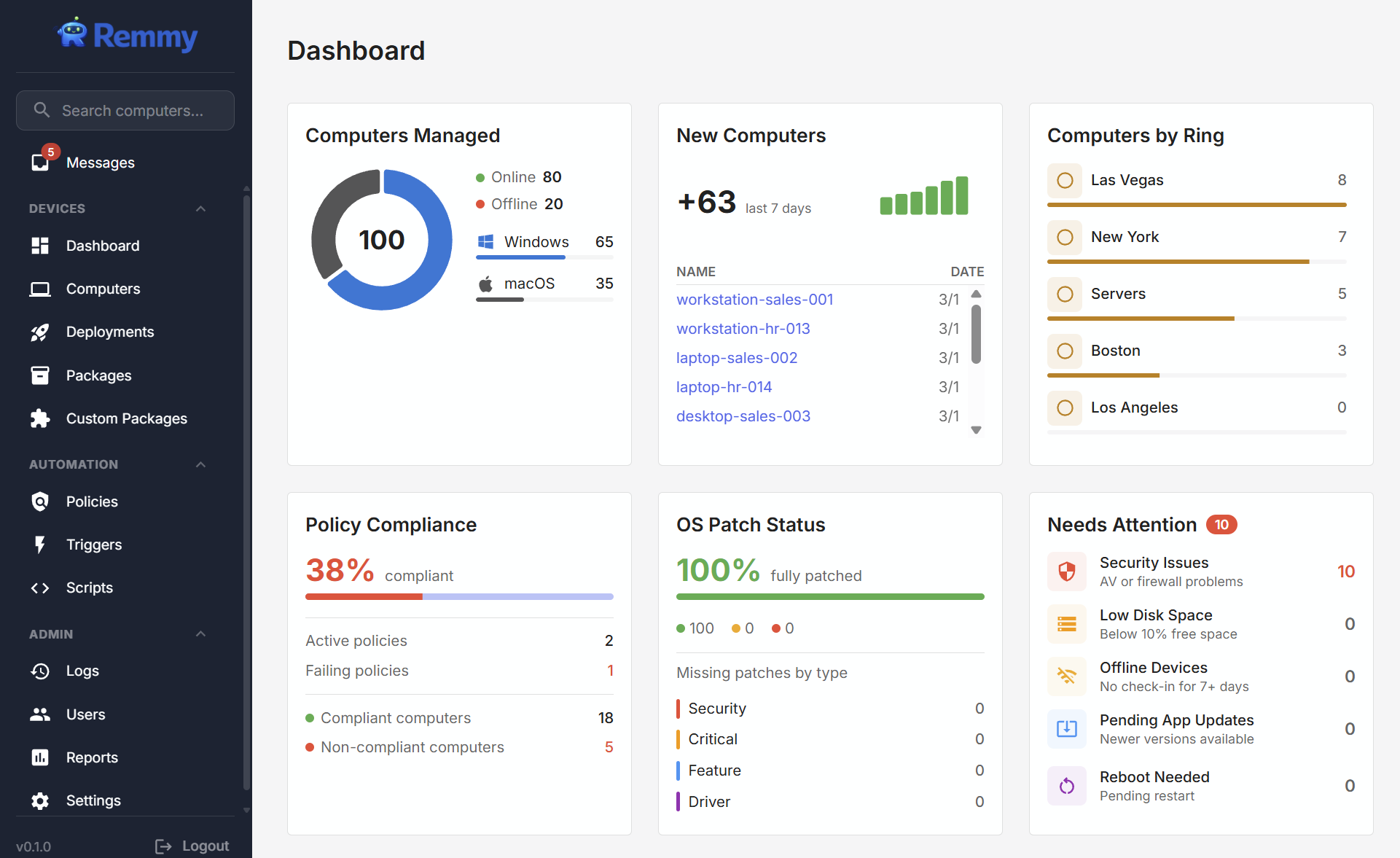Collapse the DEVICES section

200,208
